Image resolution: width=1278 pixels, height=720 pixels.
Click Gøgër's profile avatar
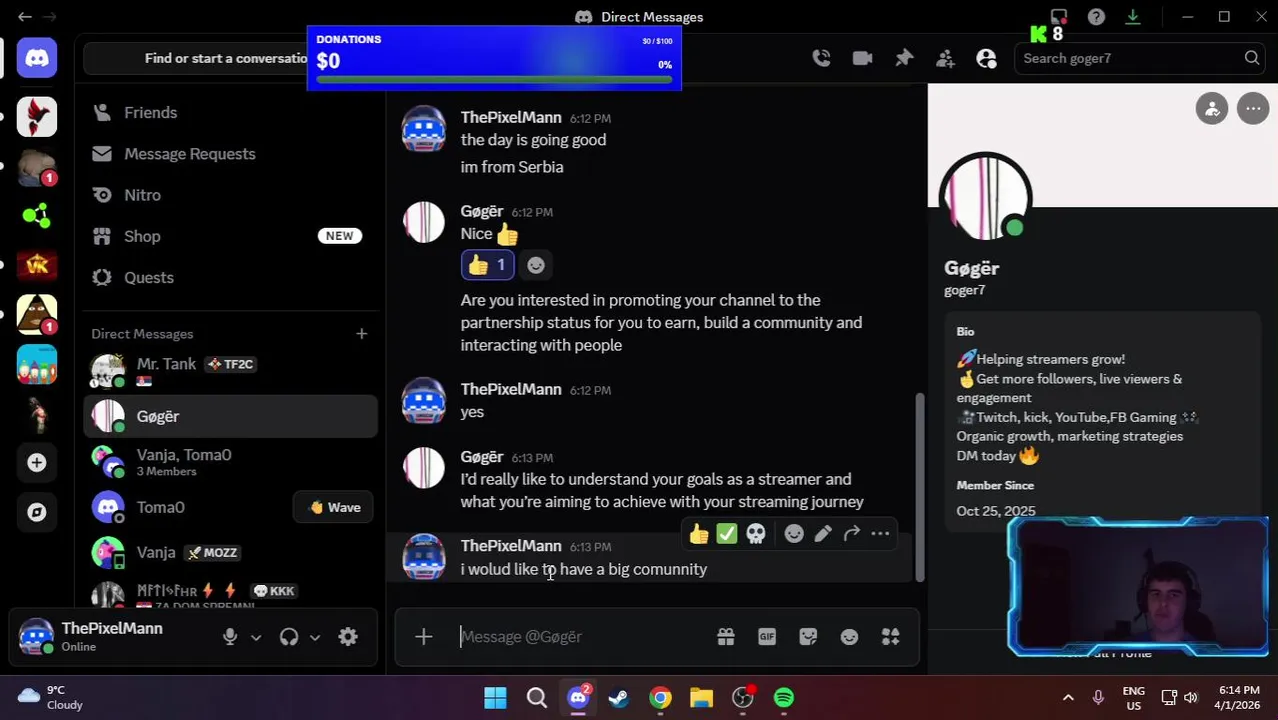point(986,197)
